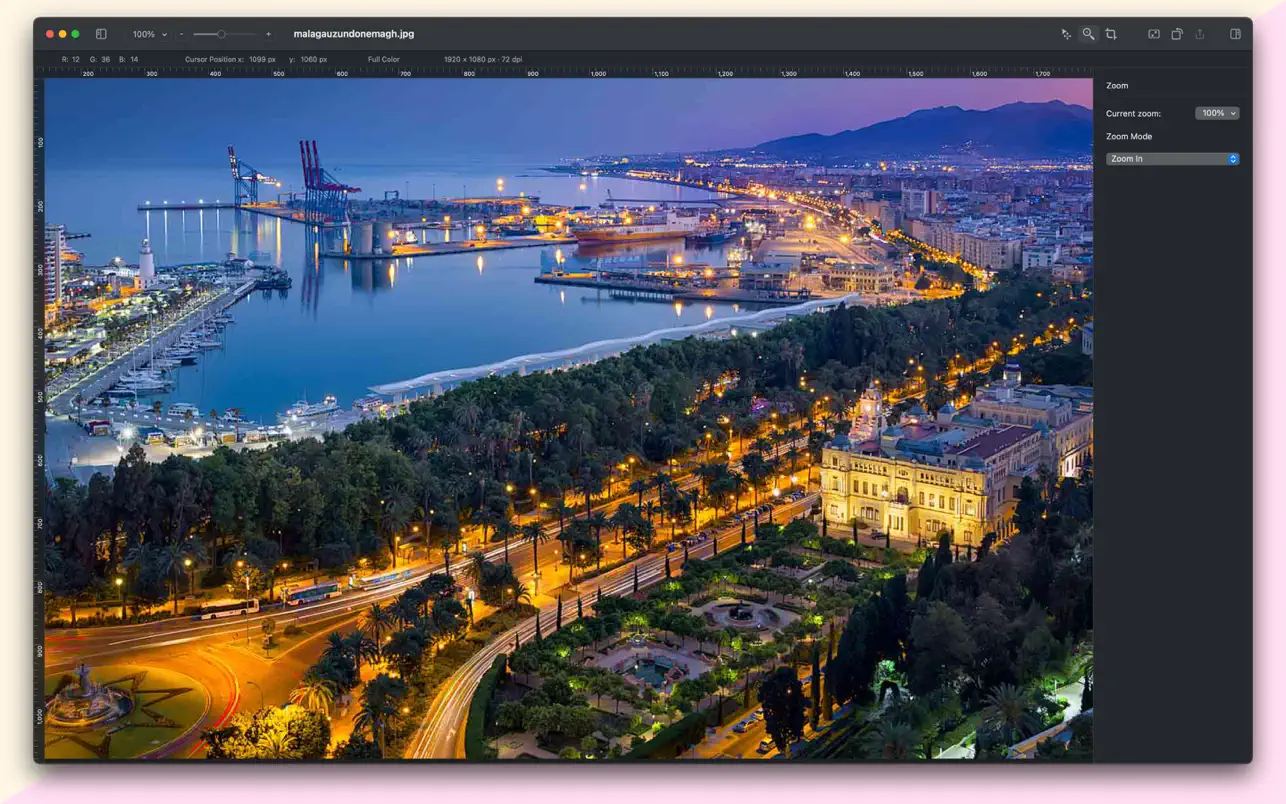The height and width of the screenshot is (804, 1286).
Task: Select the malagauzundonemagh.jpg title tab
Action: point(355,33)
